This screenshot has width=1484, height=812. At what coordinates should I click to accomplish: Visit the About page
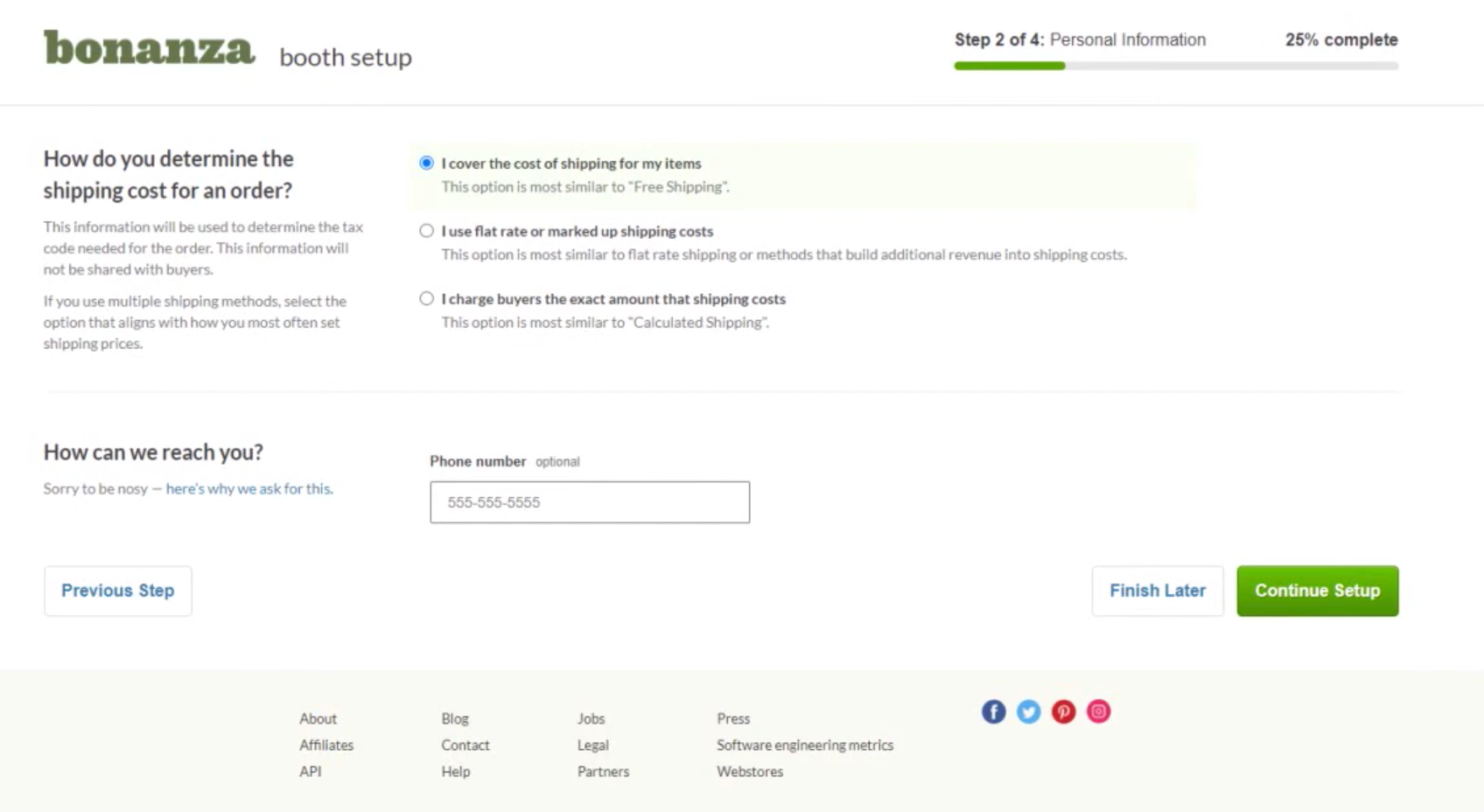tap(318, 718)
